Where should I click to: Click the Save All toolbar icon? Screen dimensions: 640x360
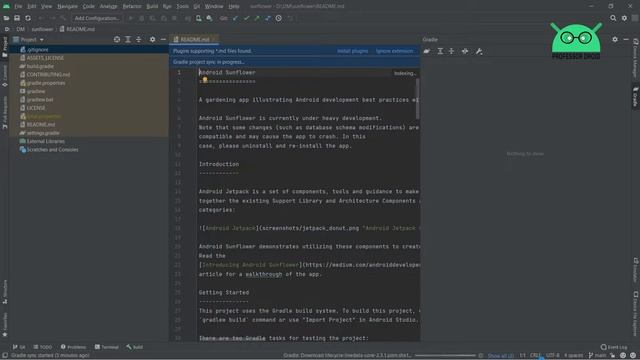coord(17,18)
